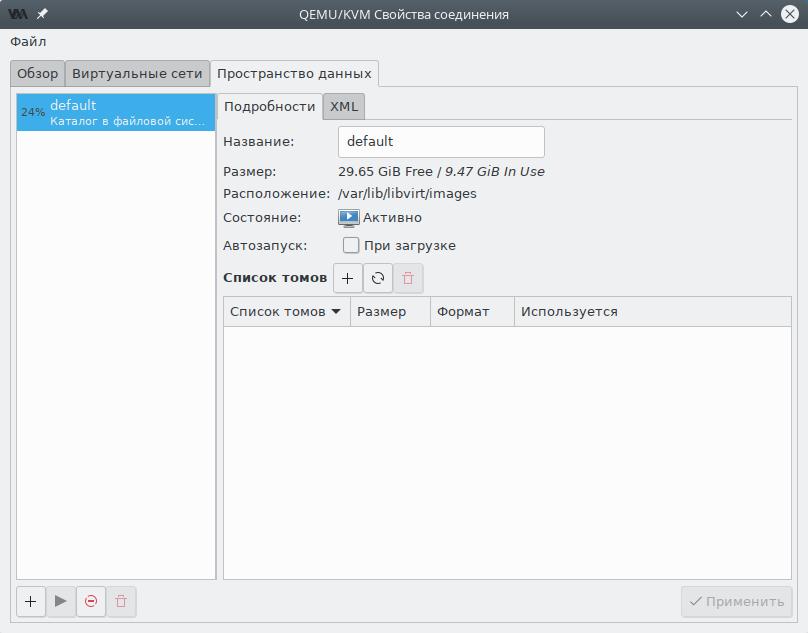Open the 'Виртуальные сети' tab
The height and width of the screenshot is (633, 808).
(x=137, y=74)
